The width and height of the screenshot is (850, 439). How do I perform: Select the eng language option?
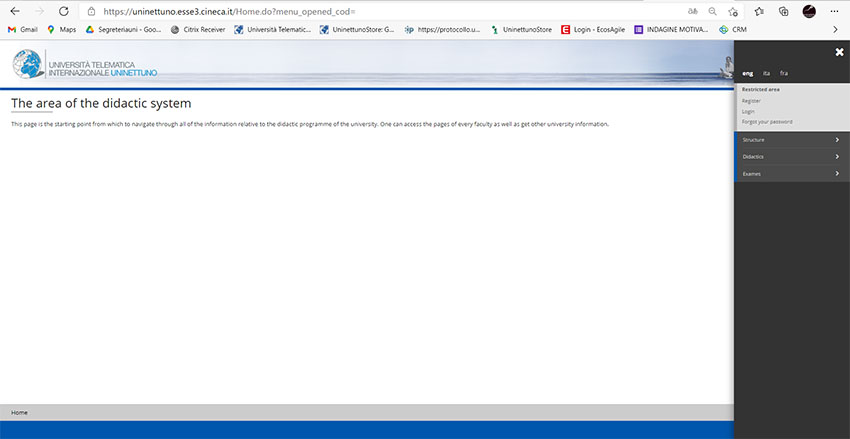click(x=747, y=73)
